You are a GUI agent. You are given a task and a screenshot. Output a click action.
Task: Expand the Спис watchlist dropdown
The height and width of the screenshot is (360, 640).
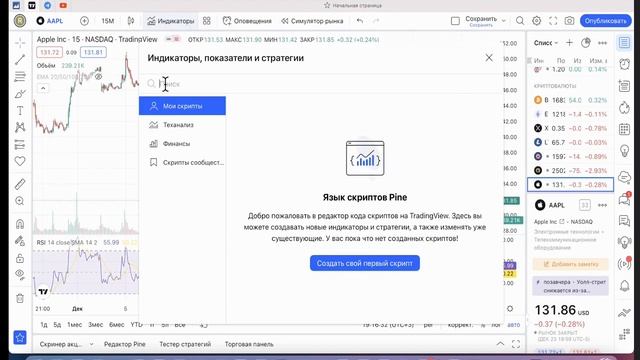[546, 43]
